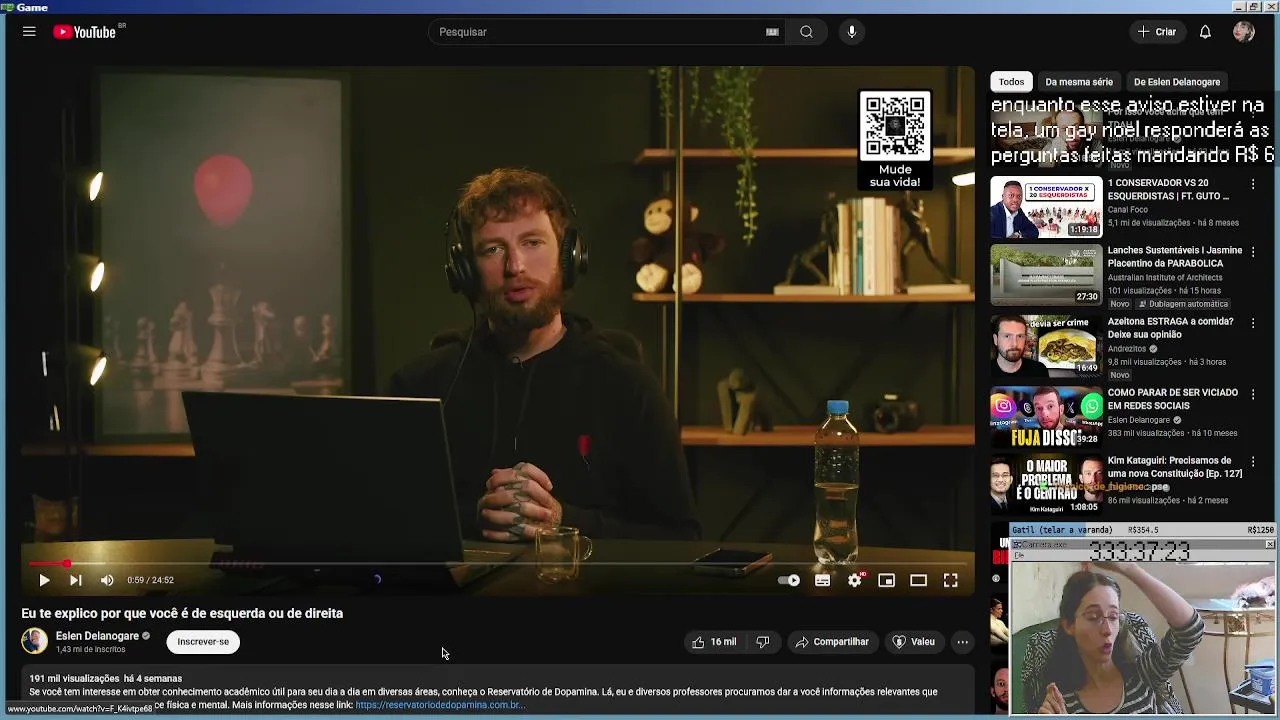Viewport: 1280px width, 720px height.
Task: Skip to the next video
Action: pyautogui.click(x=75, y=580)
